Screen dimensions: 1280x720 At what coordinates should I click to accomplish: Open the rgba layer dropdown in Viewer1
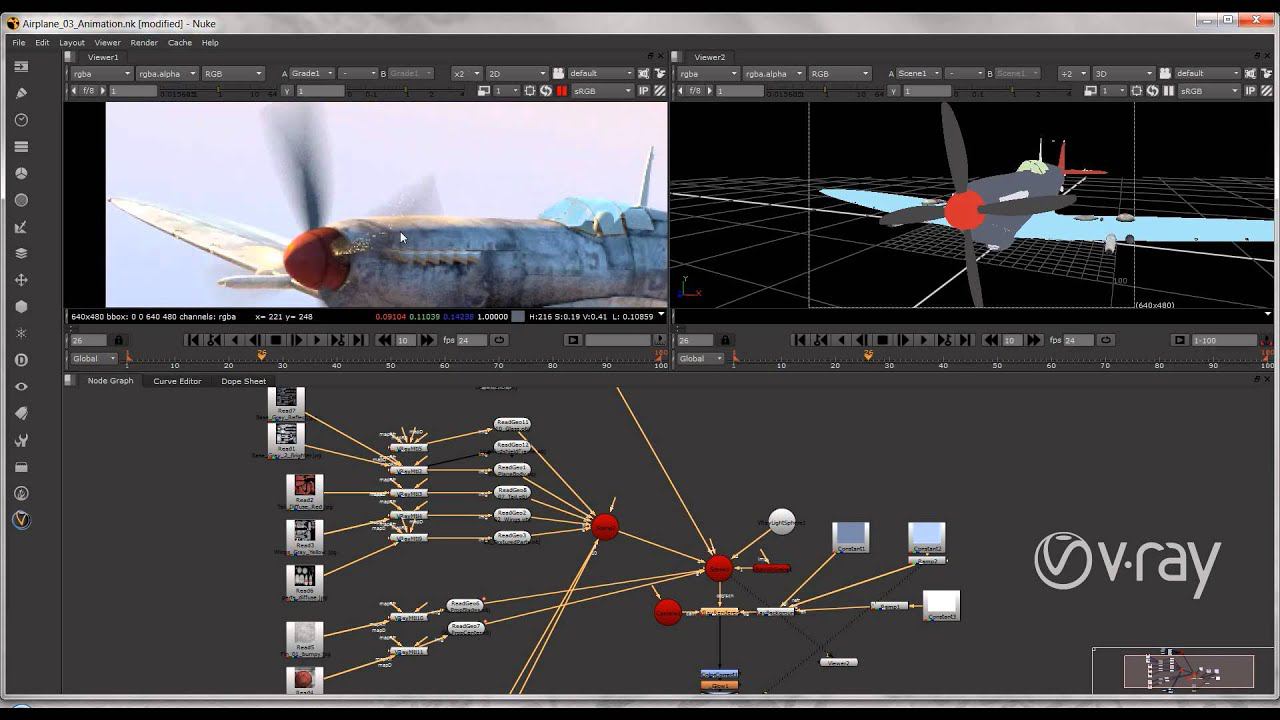tap(100, 73)
